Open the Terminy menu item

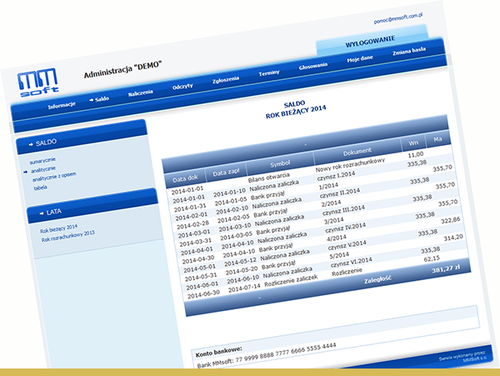(x=269, y=73)
